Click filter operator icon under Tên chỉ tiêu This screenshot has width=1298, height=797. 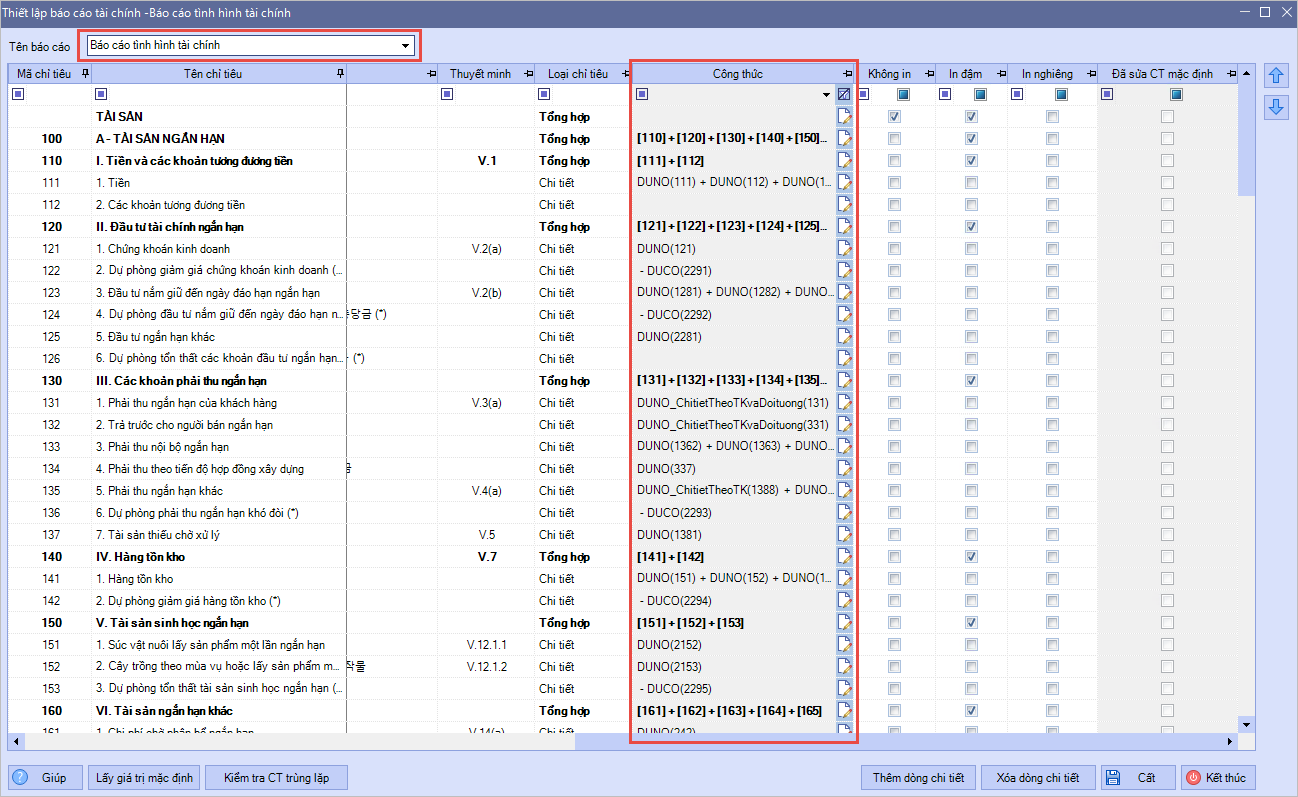pos(100,95)
